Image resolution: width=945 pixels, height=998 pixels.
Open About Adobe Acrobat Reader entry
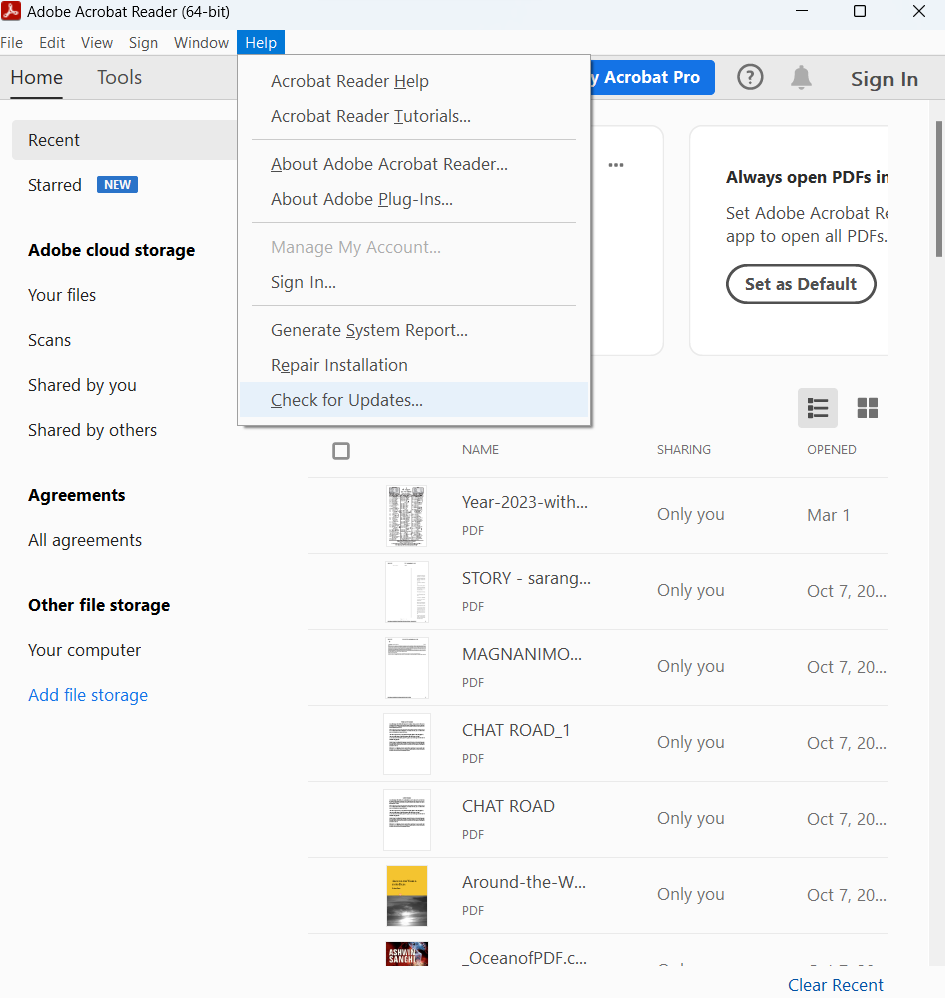389,164
